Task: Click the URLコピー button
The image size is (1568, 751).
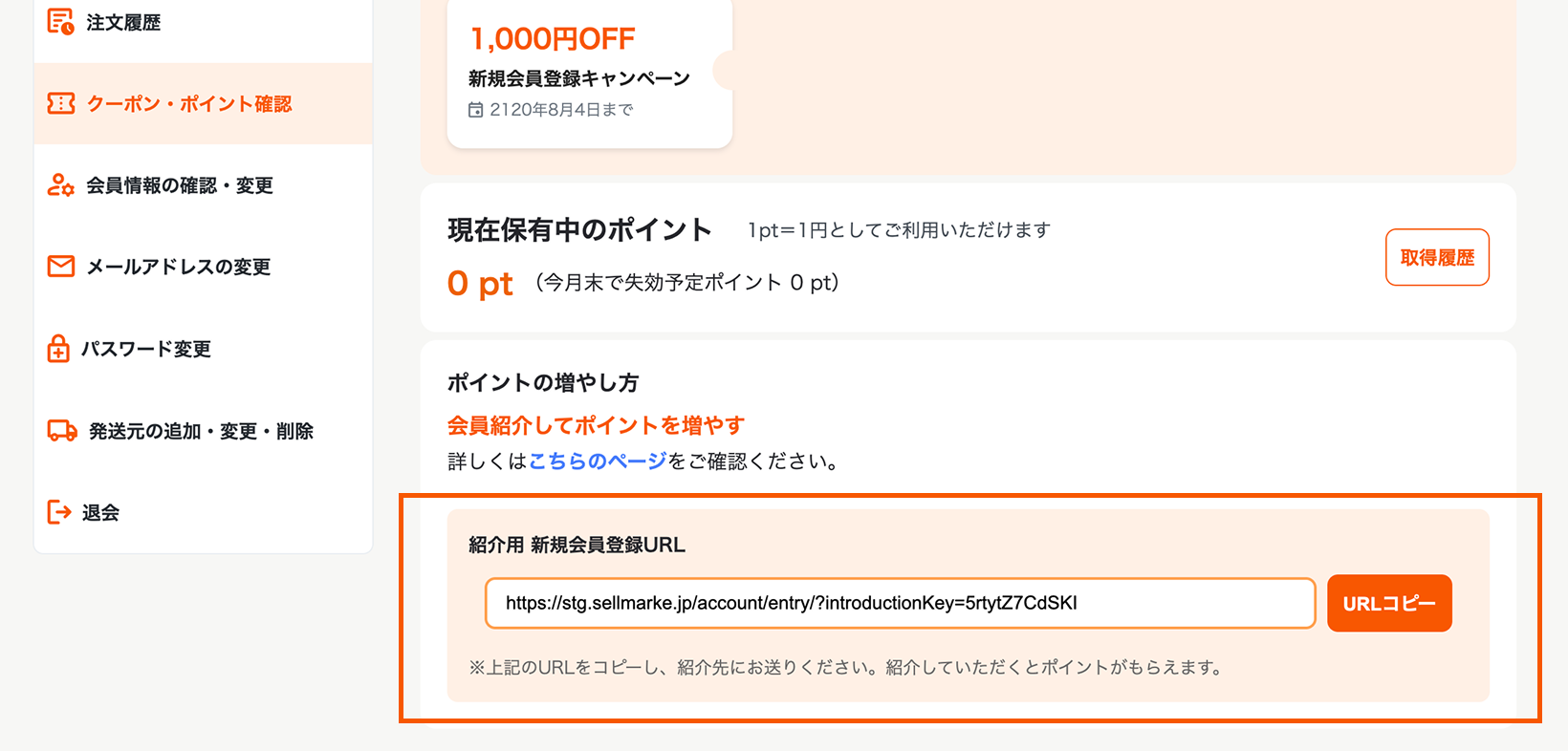Action: click(x=1389, y=603)
